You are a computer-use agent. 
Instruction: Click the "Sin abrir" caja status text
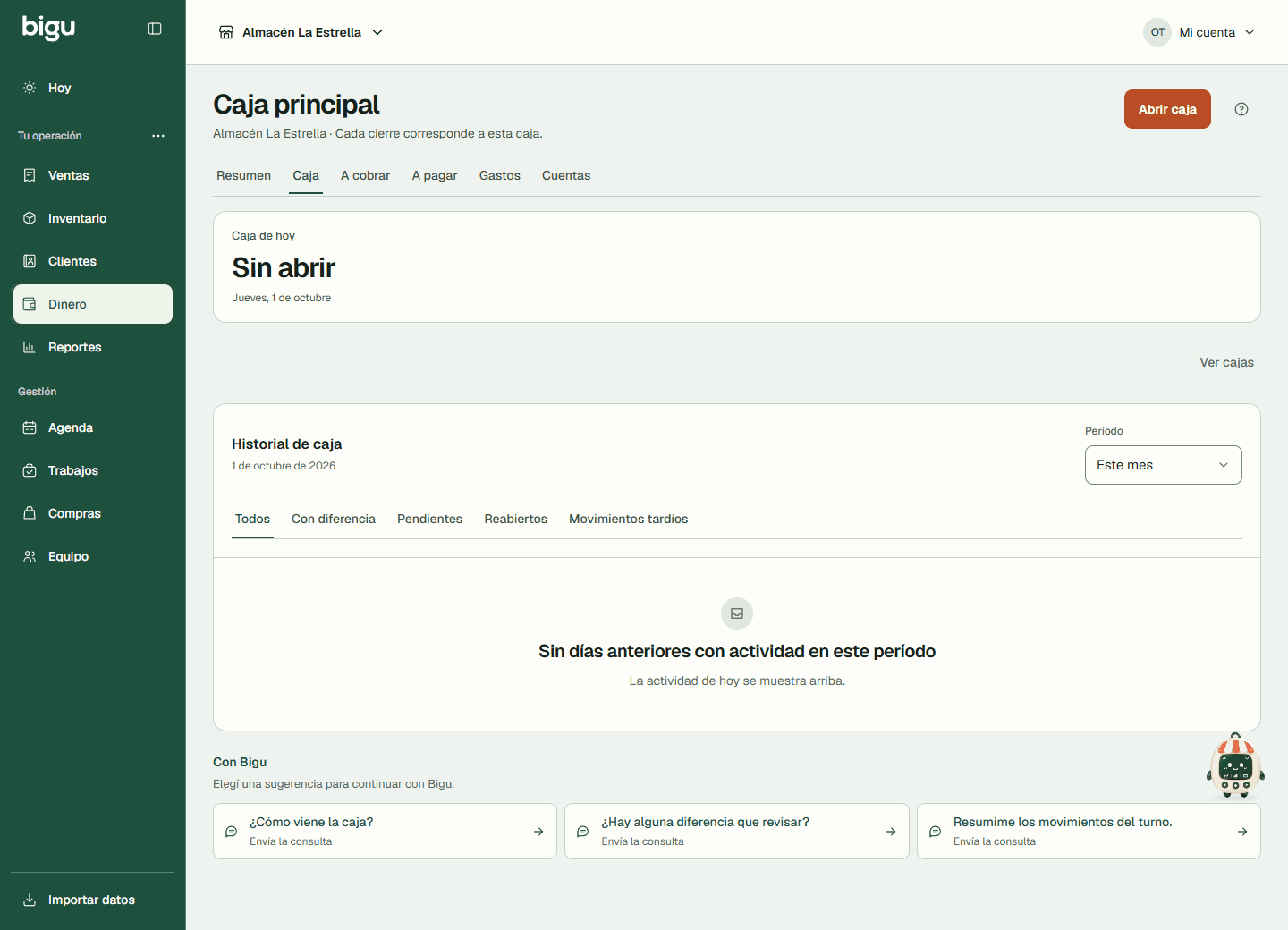pyautogui.click(x=284, y=267)
